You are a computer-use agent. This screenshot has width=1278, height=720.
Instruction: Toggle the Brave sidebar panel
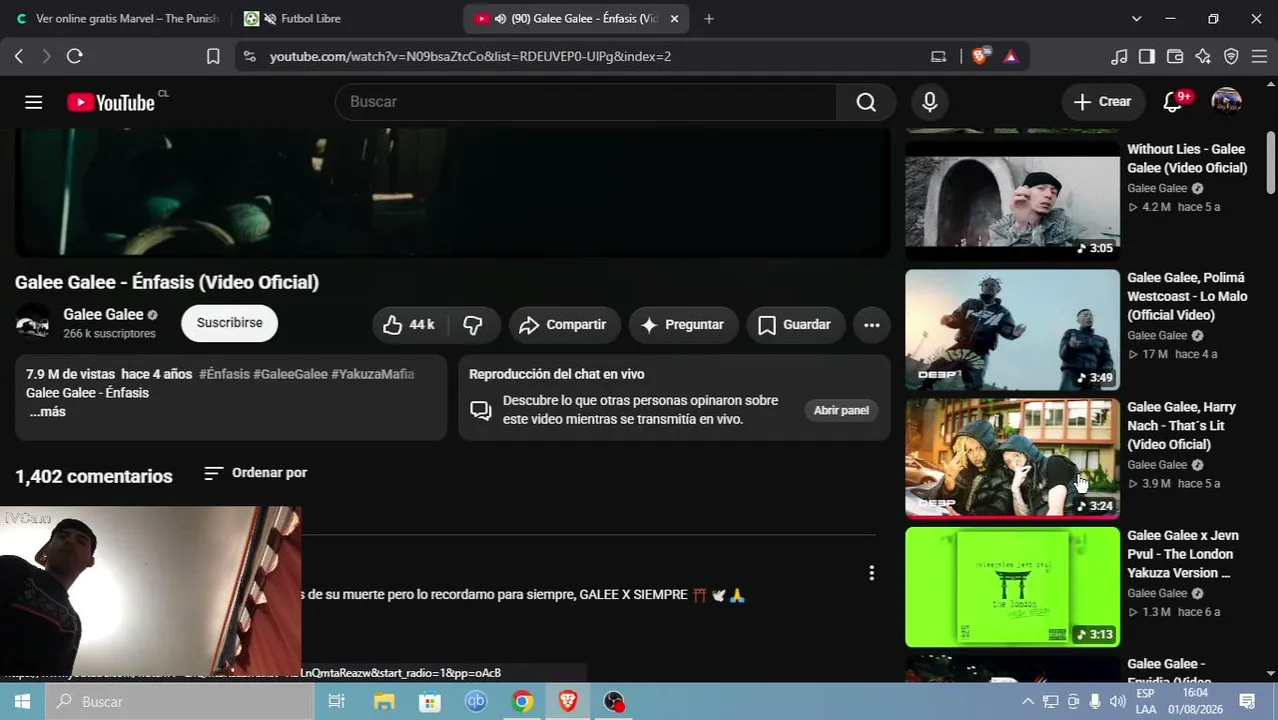[1147, 57]
